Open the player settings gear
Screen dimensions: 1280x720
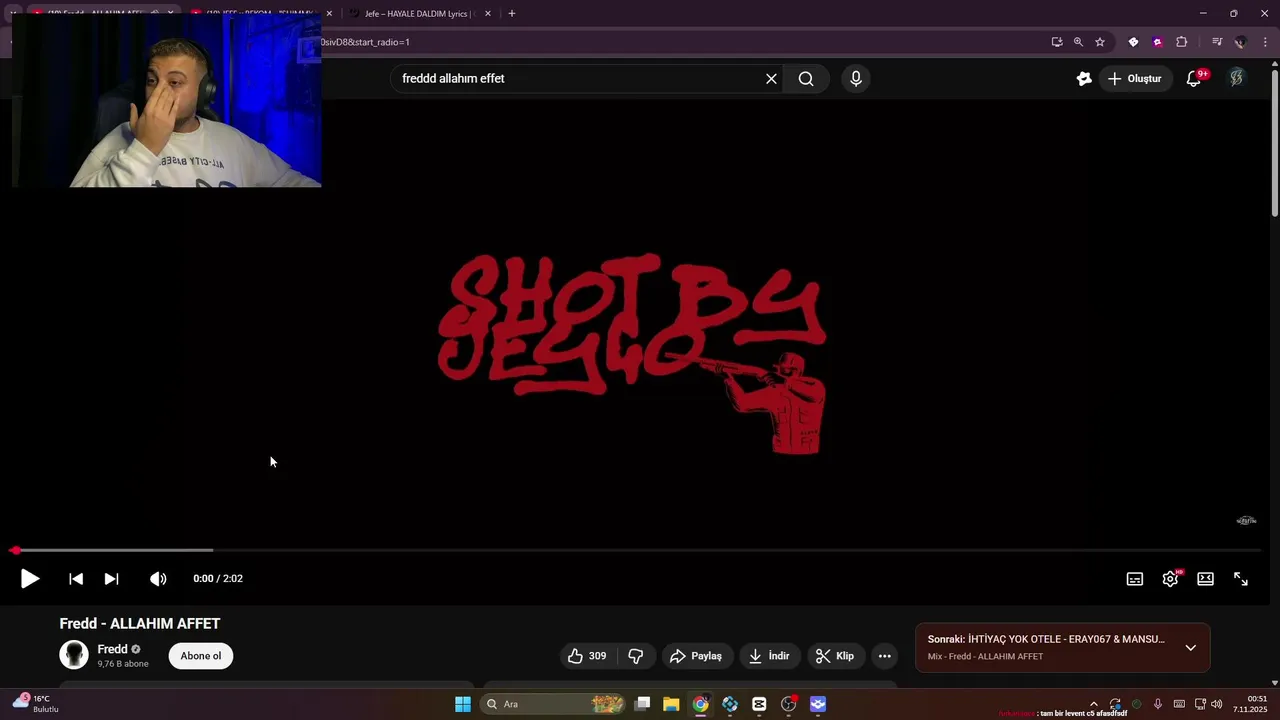1170,579
